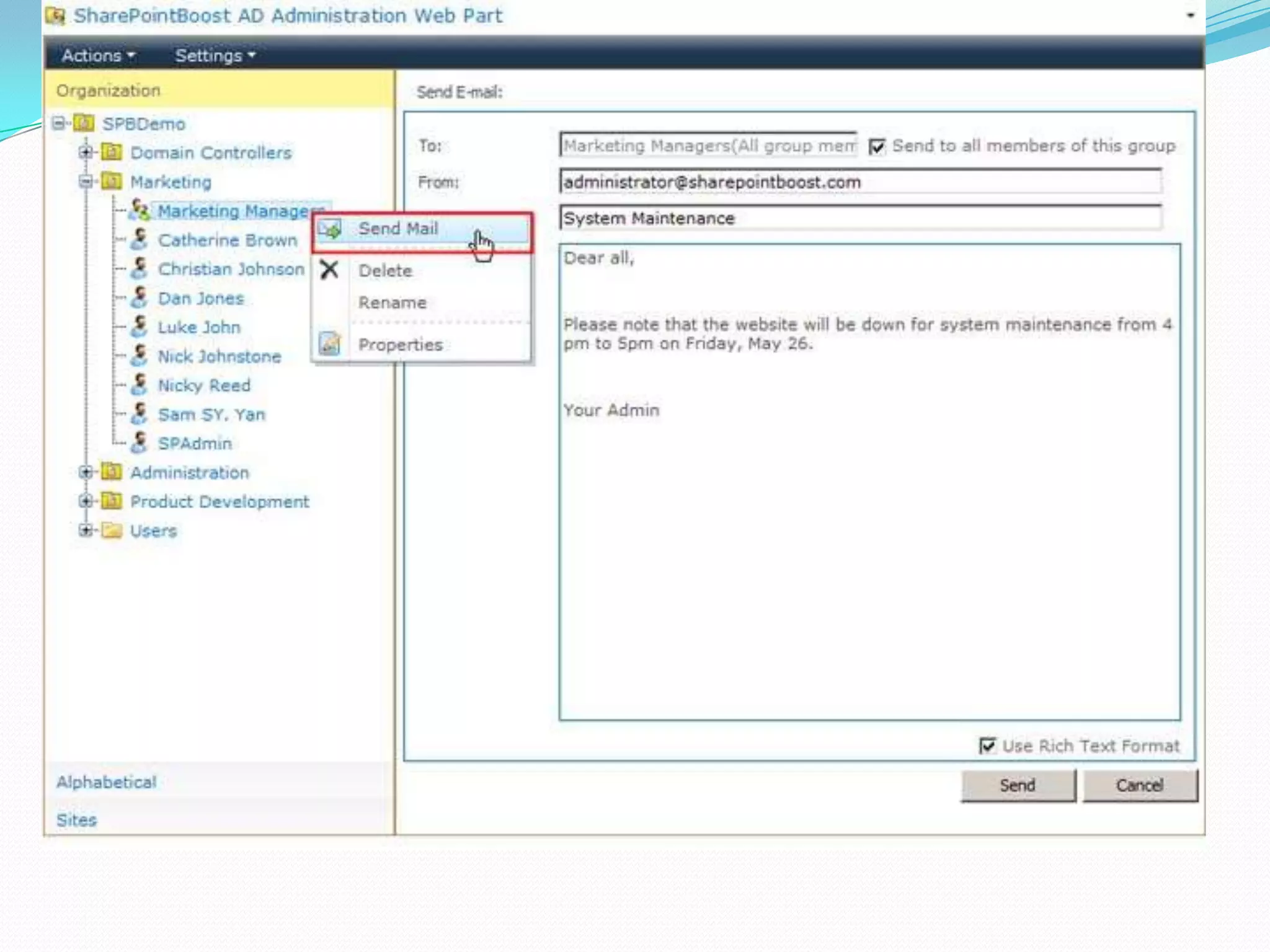Open the Actions dropdown menu
Image resolution: width=1270 pixels, height=952 pixels.
pos(98,56)
